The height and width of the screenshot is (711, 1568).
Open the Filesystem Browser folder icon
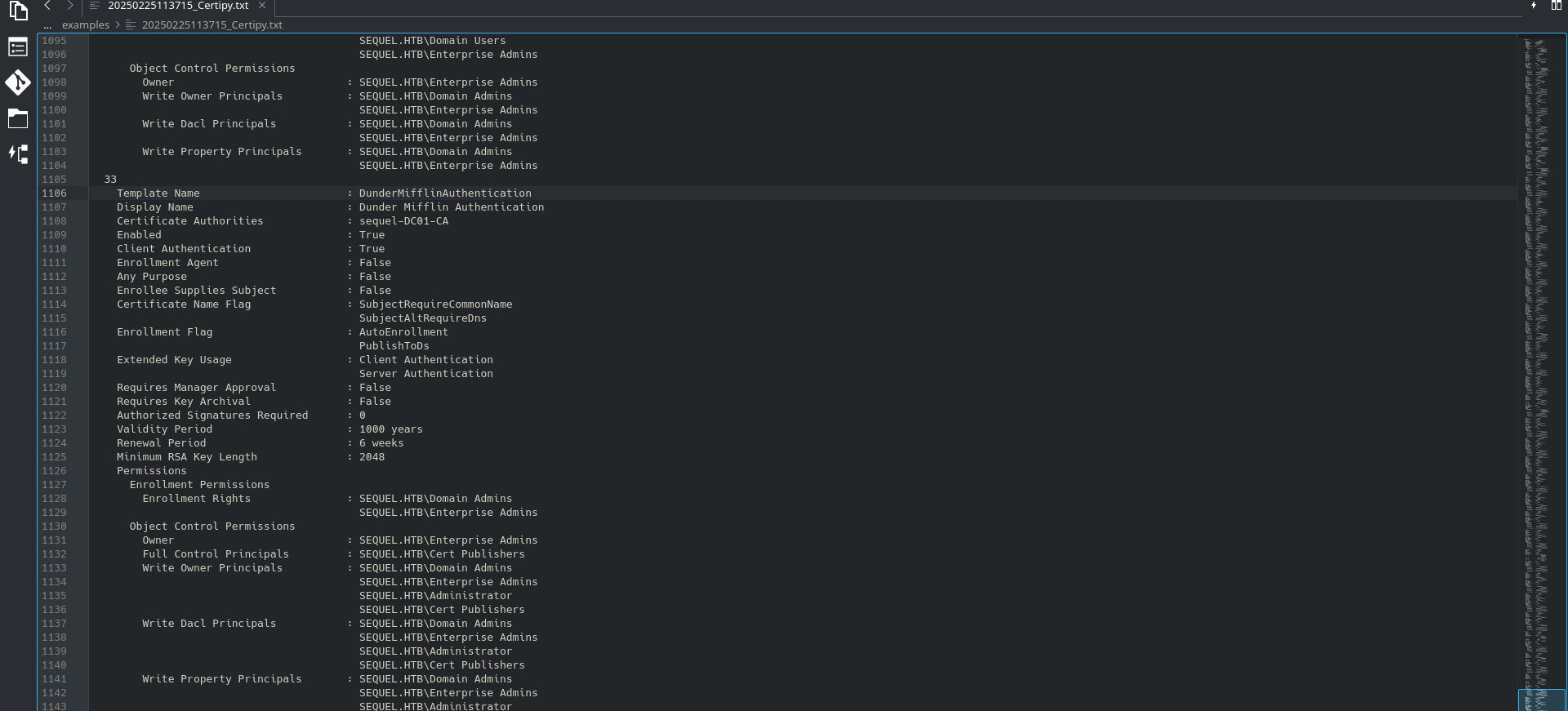(18, 118)
